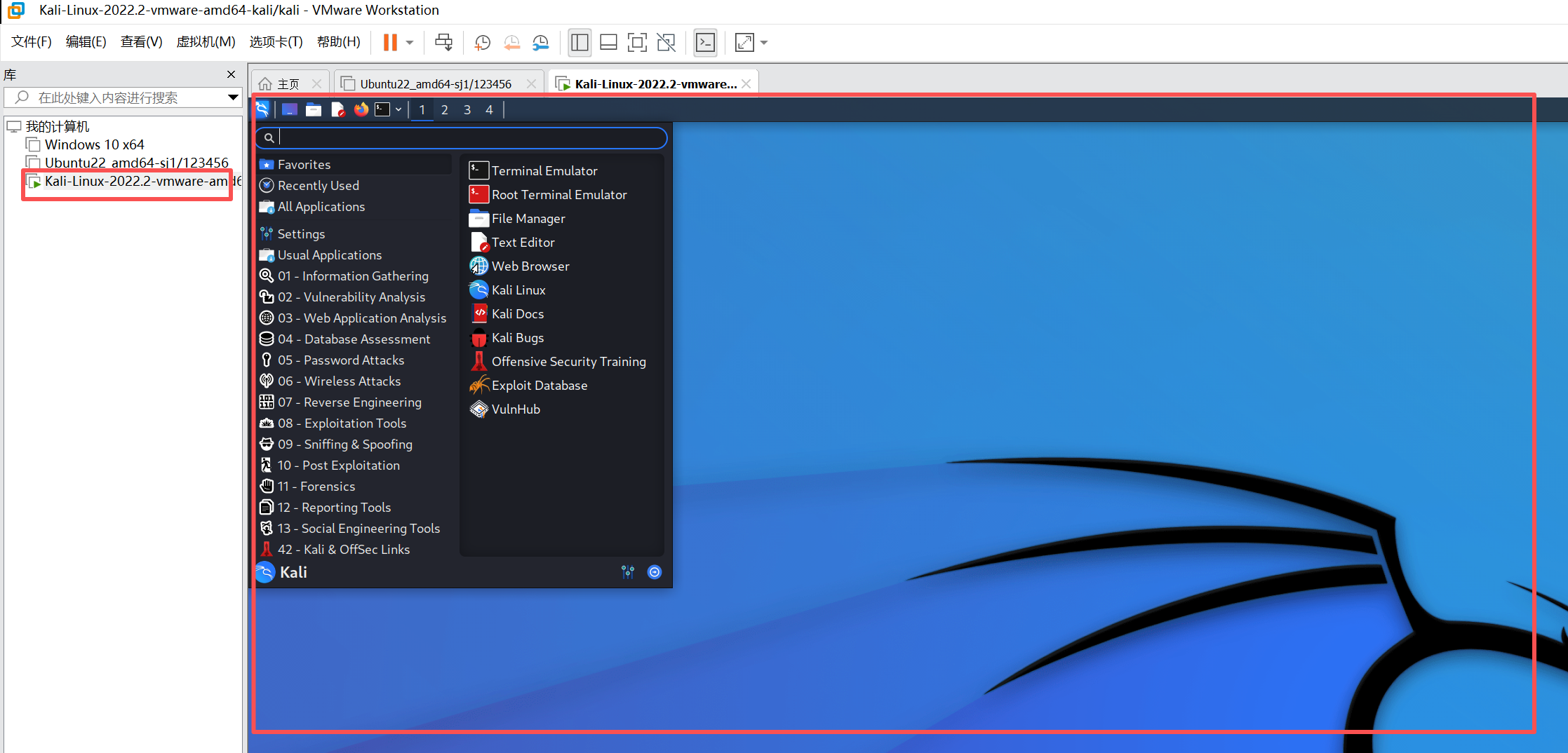Viewport: 1568px width, 753px height.
Task: Expand the panel terminal dropdown arrow
Action: point(398,109)
